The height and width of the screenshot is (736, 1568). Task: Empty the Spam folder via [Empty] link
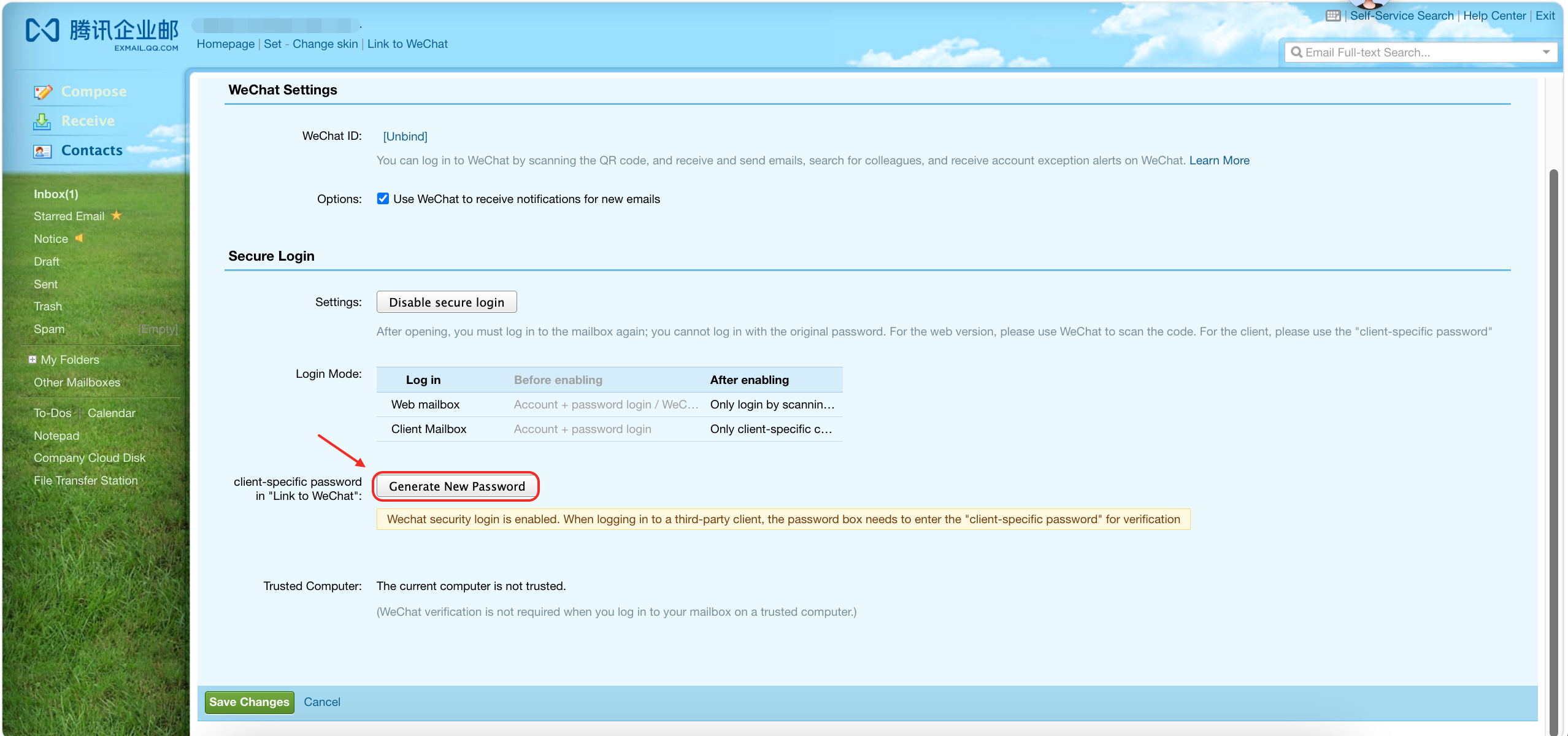pos(158,329)
